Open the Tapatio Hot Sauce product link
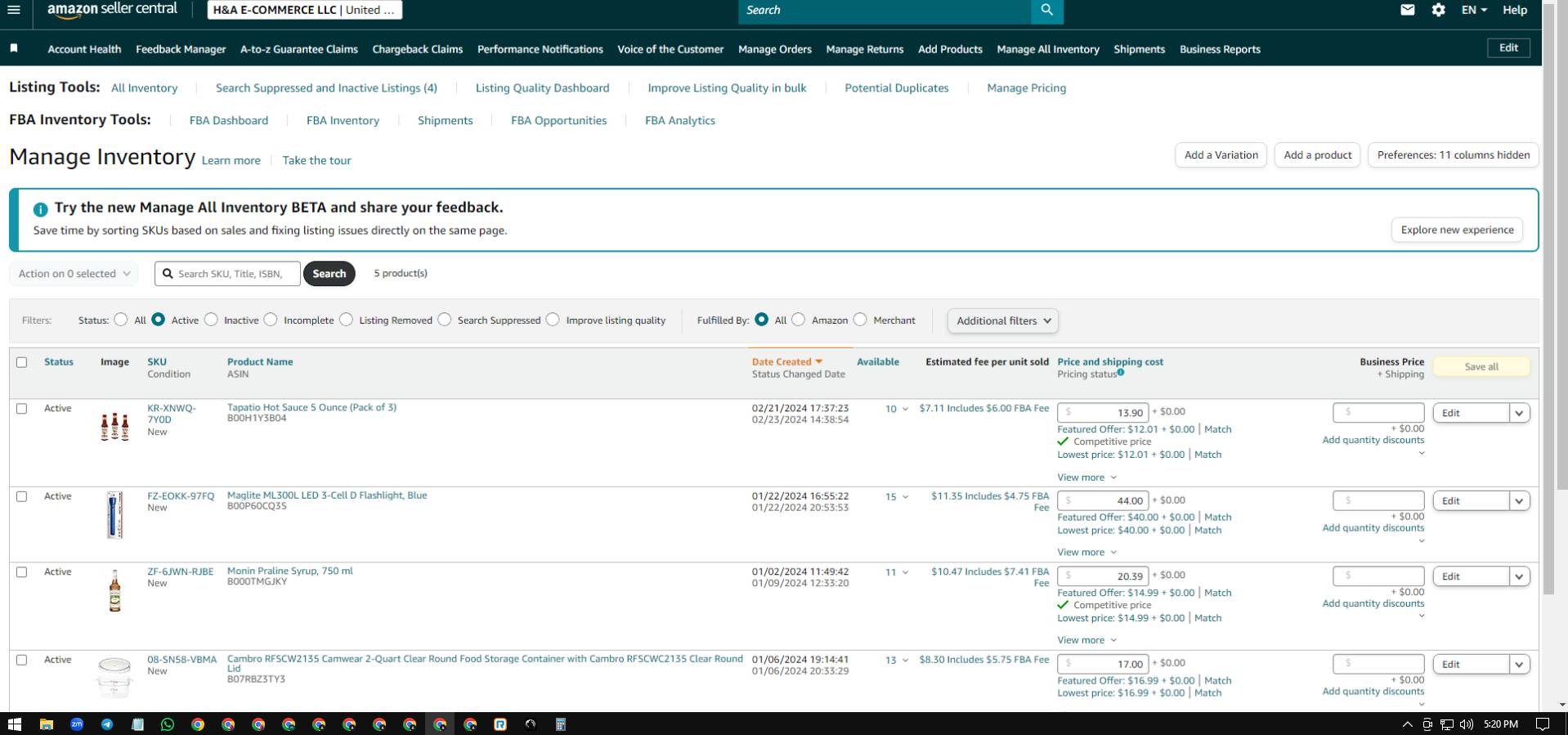 point(311,407)
